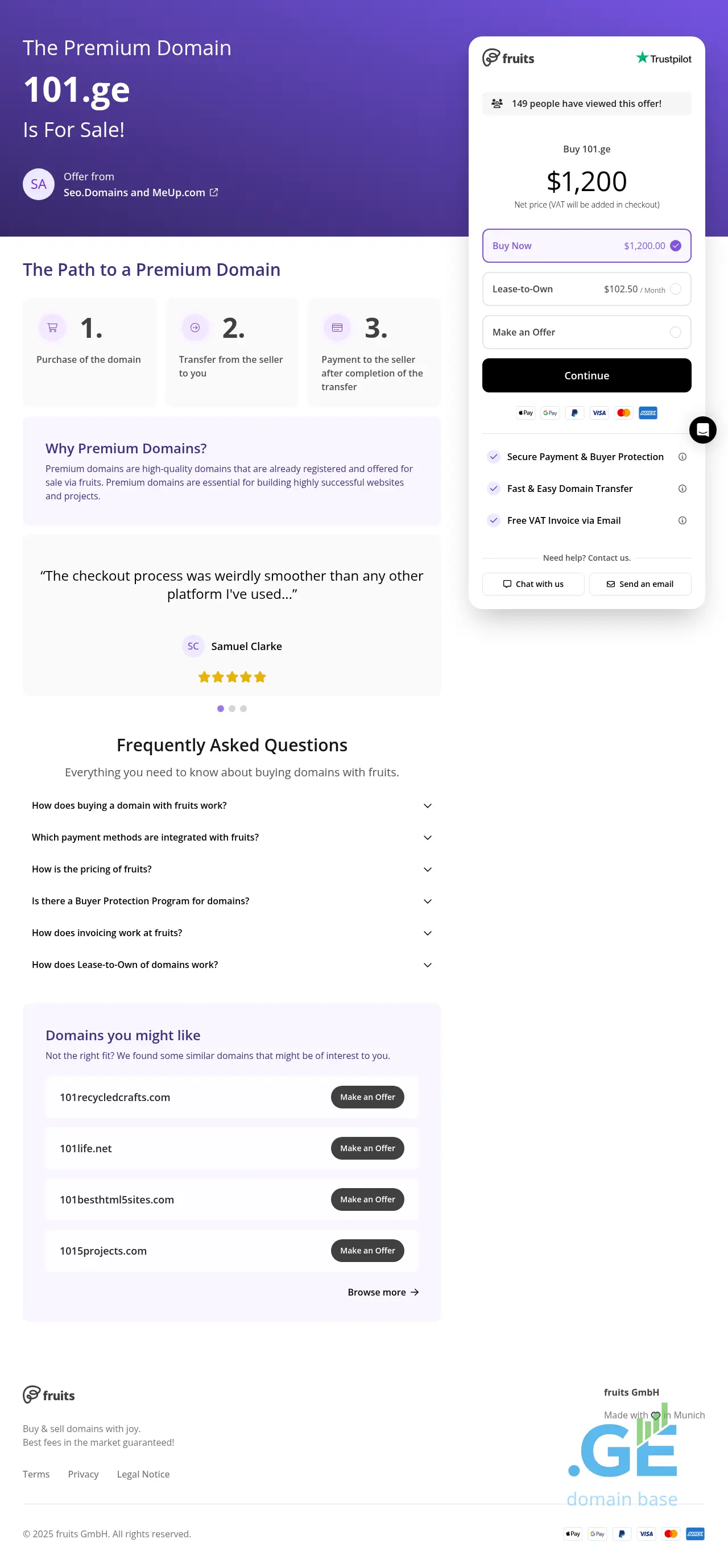This screenshot has height=1568, width=728.
Task: Go to the second testimonial carousel dot
Action: (x=232, y=709)
